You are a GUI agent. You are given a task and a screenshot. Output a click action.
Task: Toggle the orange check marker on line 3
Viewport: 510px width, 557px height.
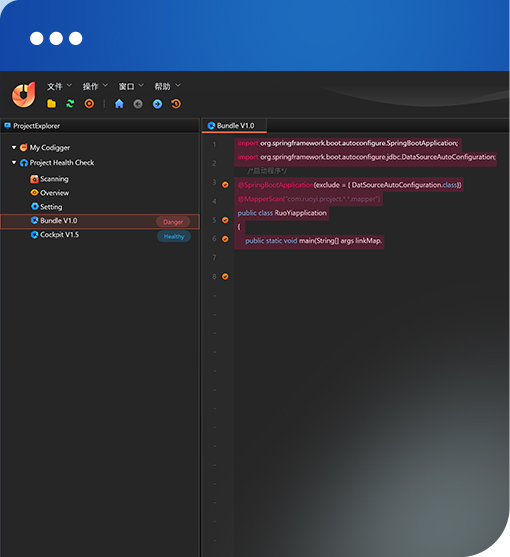[x=225, y=185]
